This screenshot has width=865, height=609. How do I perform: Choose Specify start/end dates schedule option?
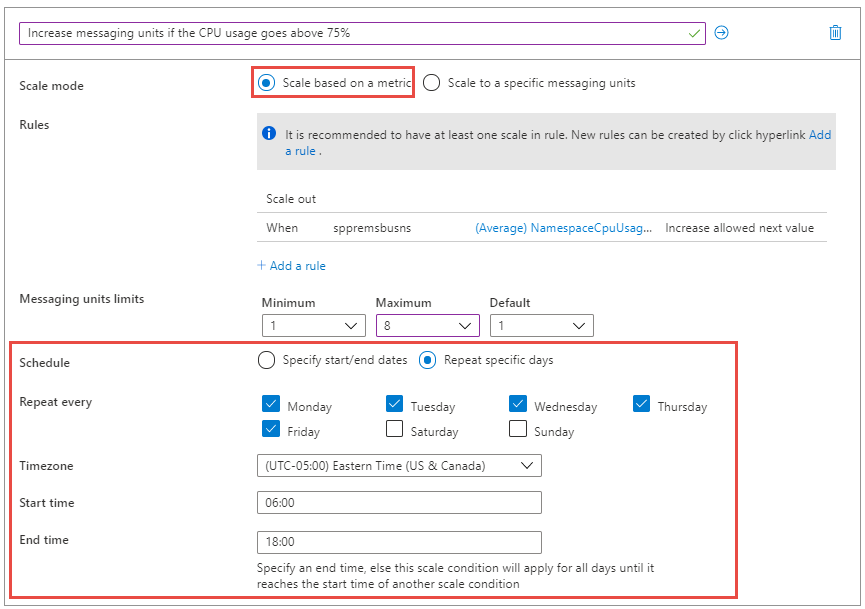(x=266, y=360)
